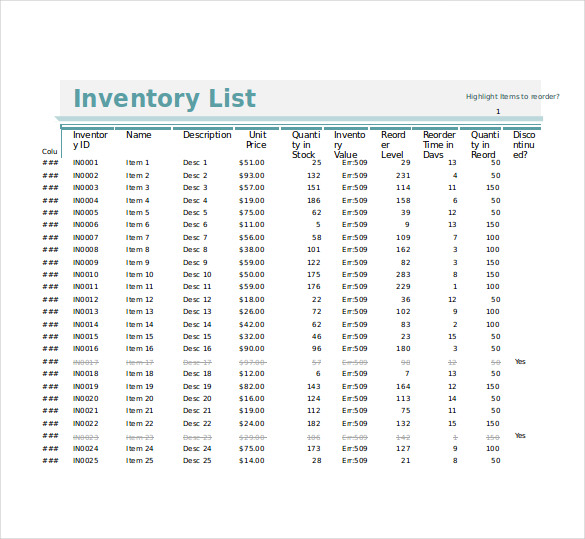This screenshot has width=585, height=539.
Task: Select reorder level 180
Action: pyautogui.click(x=403, y=349)
